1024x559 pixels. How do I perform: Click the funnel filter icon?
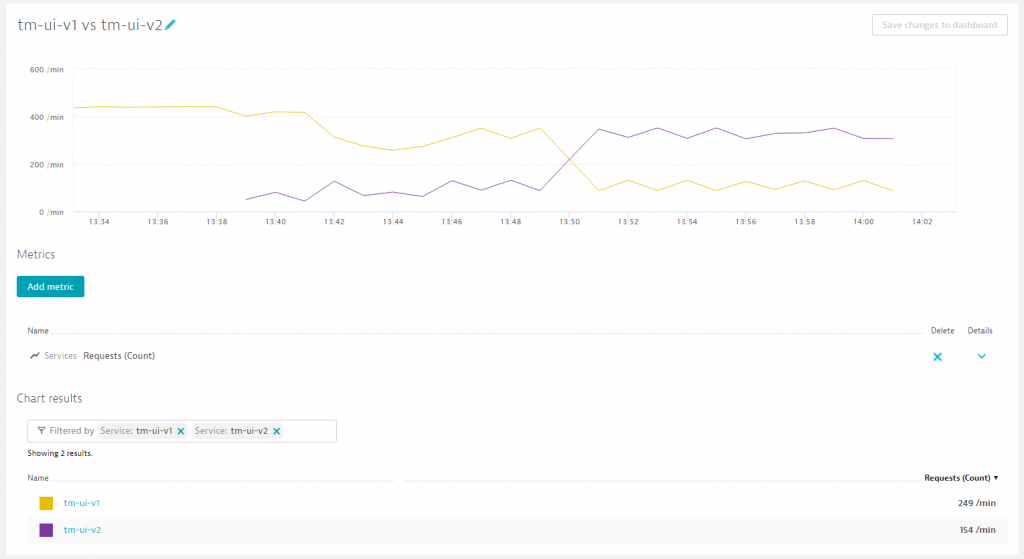click(x=41, y=431)
